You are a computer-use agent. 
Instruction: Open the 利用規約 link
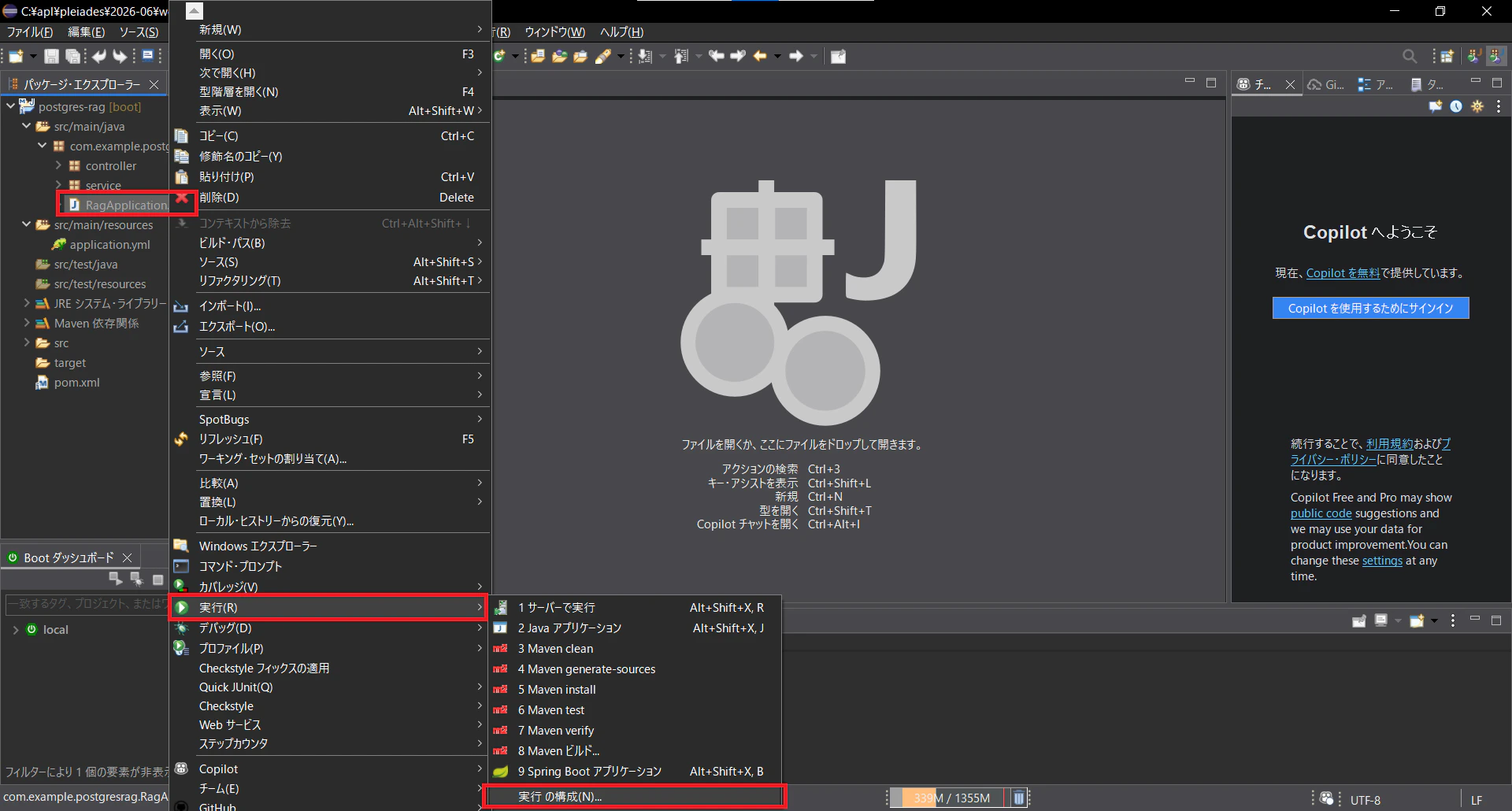(x=1389, y=444)
